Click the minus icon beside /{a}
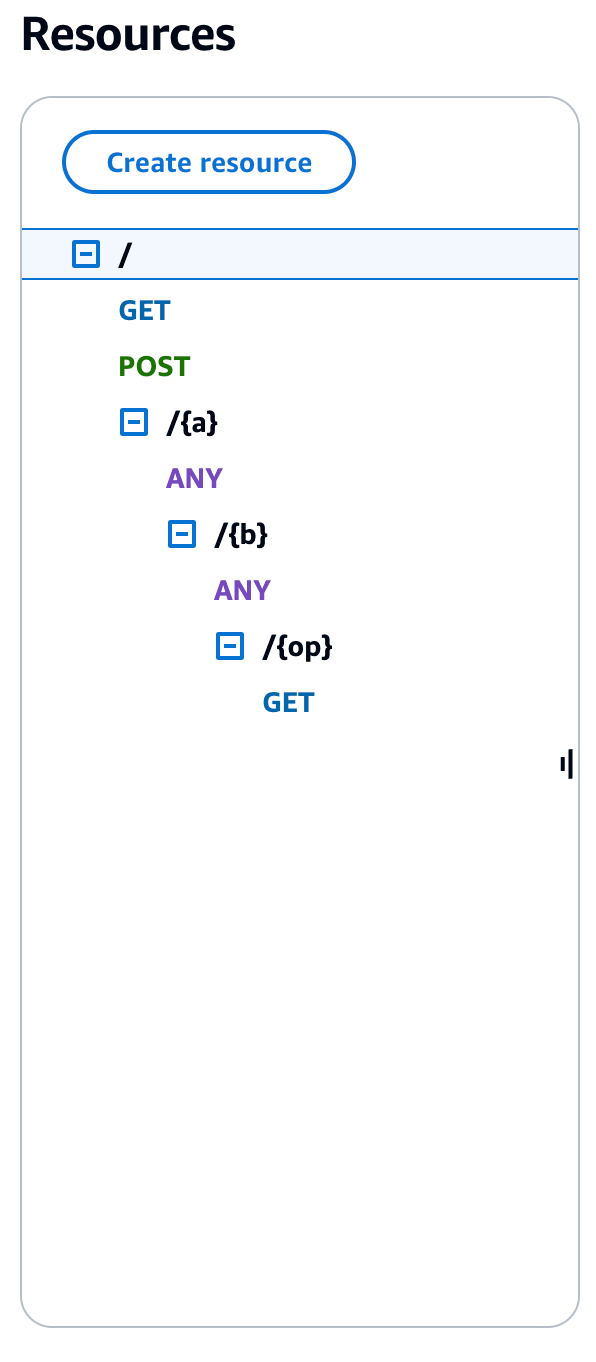The width and height of the screenshot is (596, 1362). click(x=134, y=422)
